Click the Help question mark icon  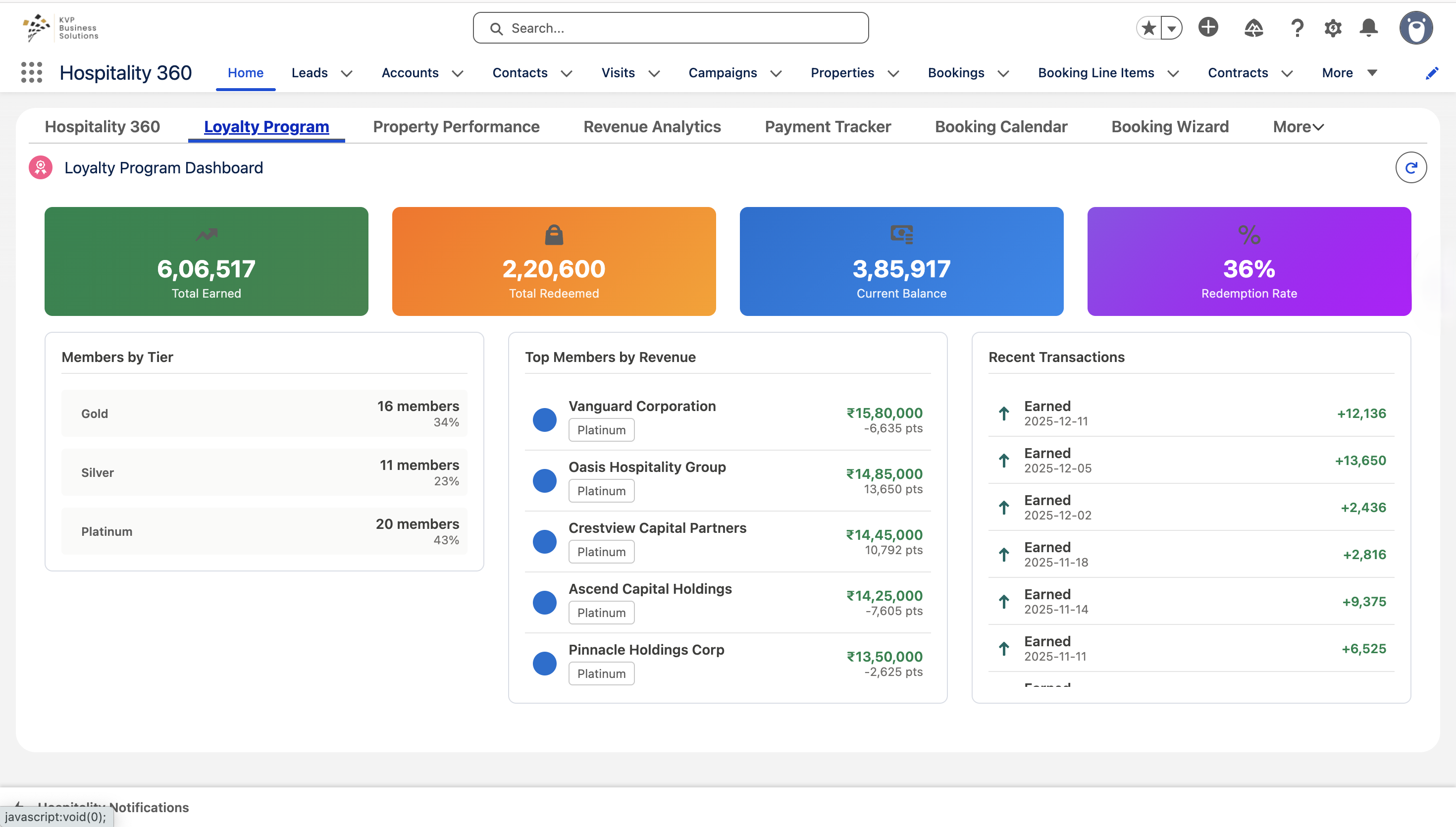(x=1297, y=28)
